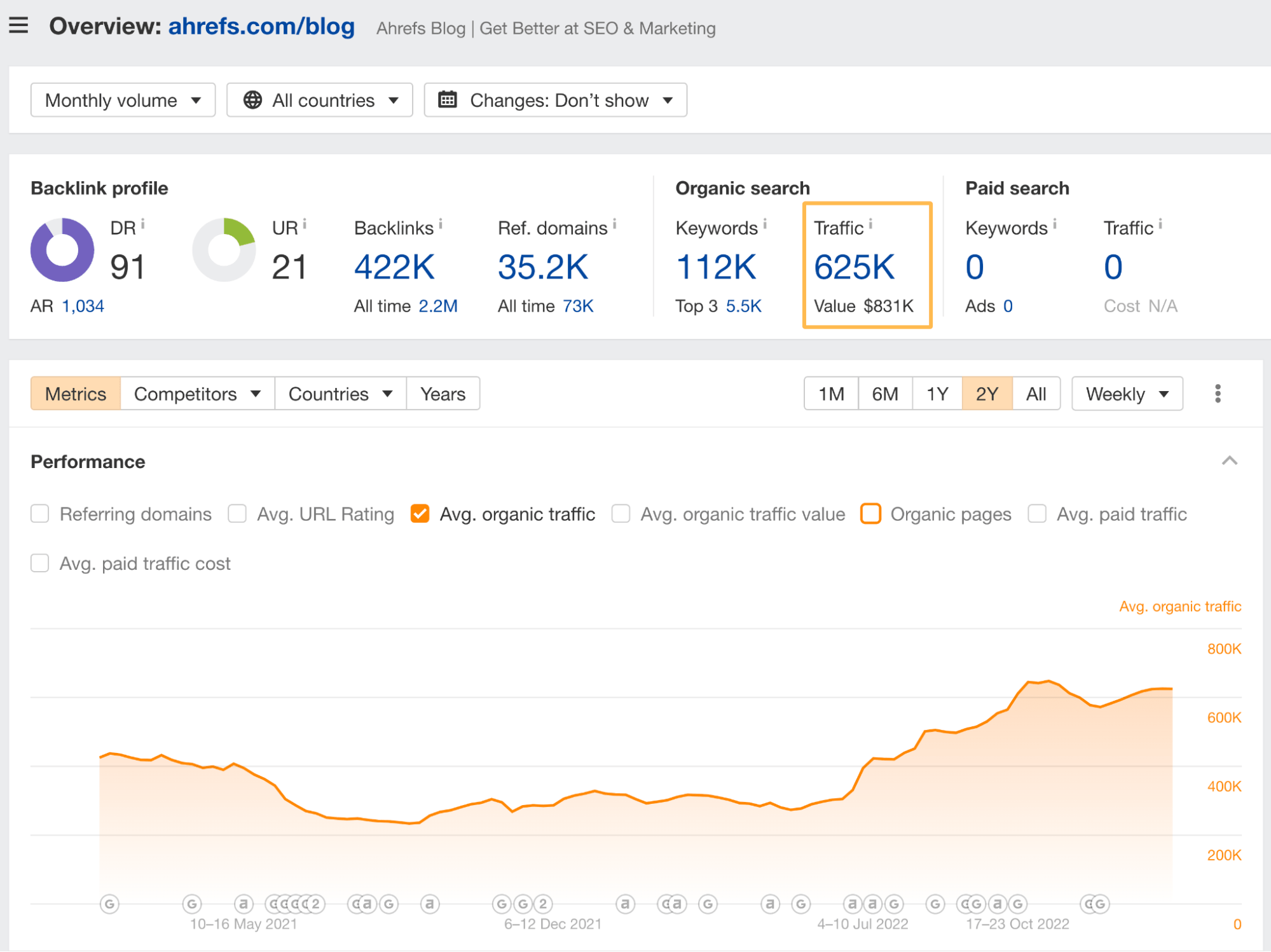Click info icon beside Paid search Keywords
This screenshot has height=952, width=1271.
(x=1054, y=223)
